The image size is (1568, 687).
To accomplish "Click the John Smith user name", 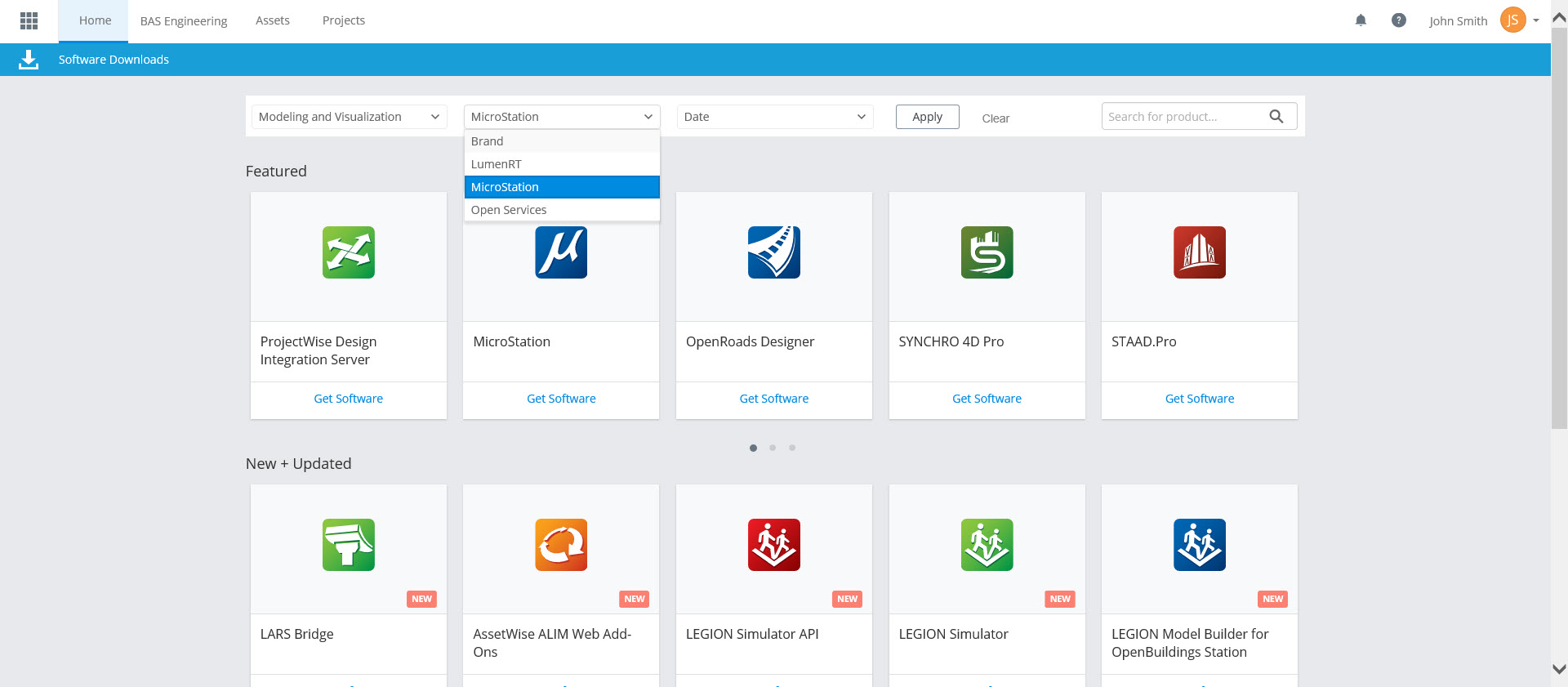I will (1459, 21).
